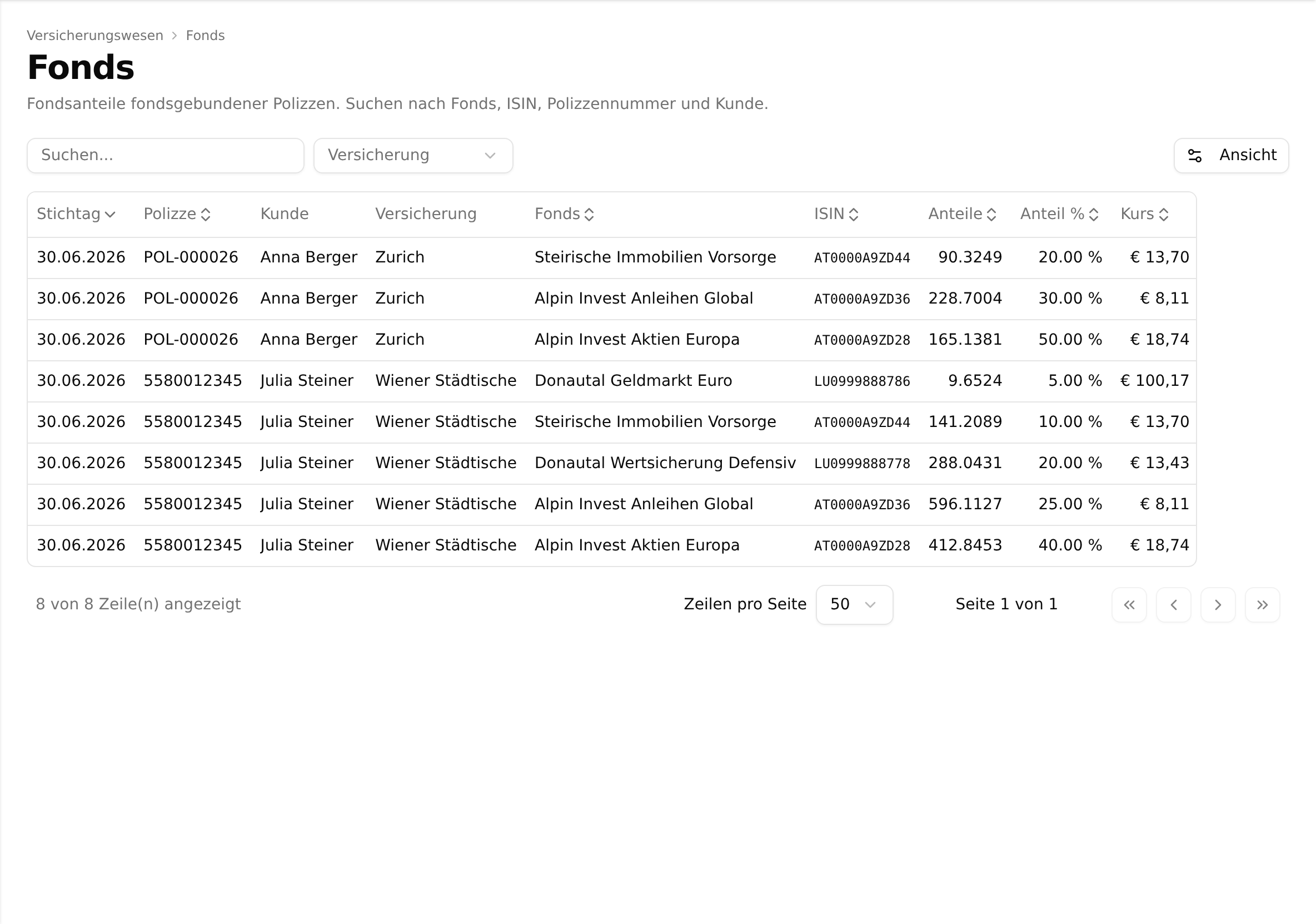
Task: Sort table by Anteile column
Action: 963,214
